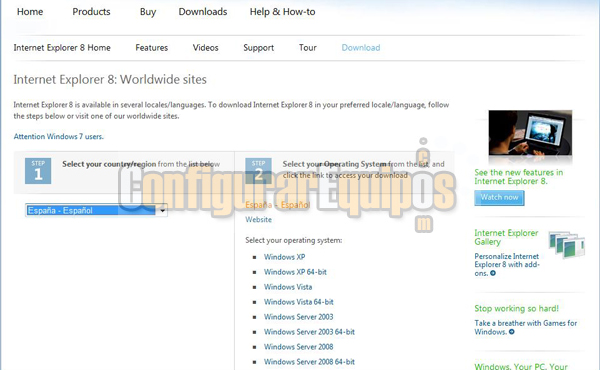
Task: Switch to the Videos tab
Action: (205, 47)
